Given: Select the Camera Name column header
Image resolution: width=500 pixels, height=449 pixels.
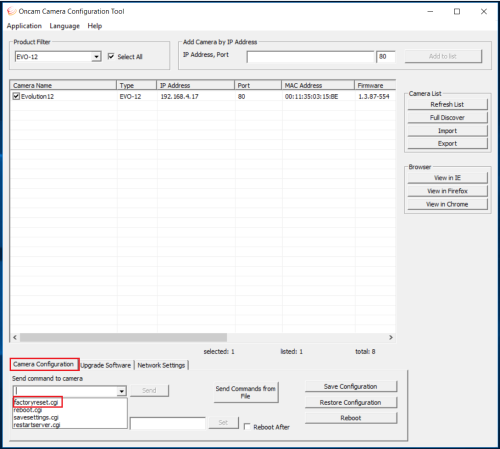Looking at the screenshot, I should tap(63, 85).
